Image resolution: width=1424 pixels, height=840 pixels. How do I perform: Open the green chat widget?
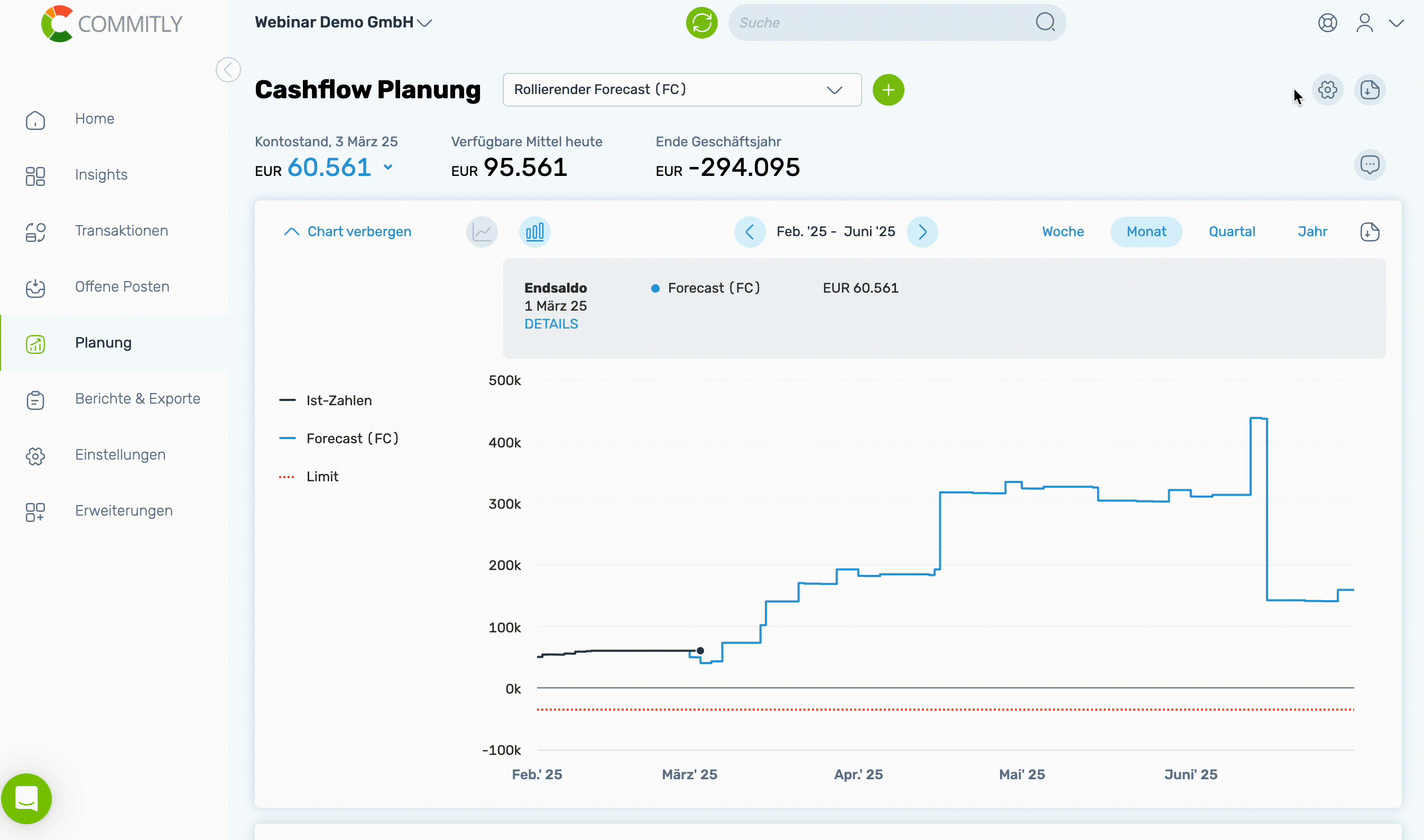26,799
